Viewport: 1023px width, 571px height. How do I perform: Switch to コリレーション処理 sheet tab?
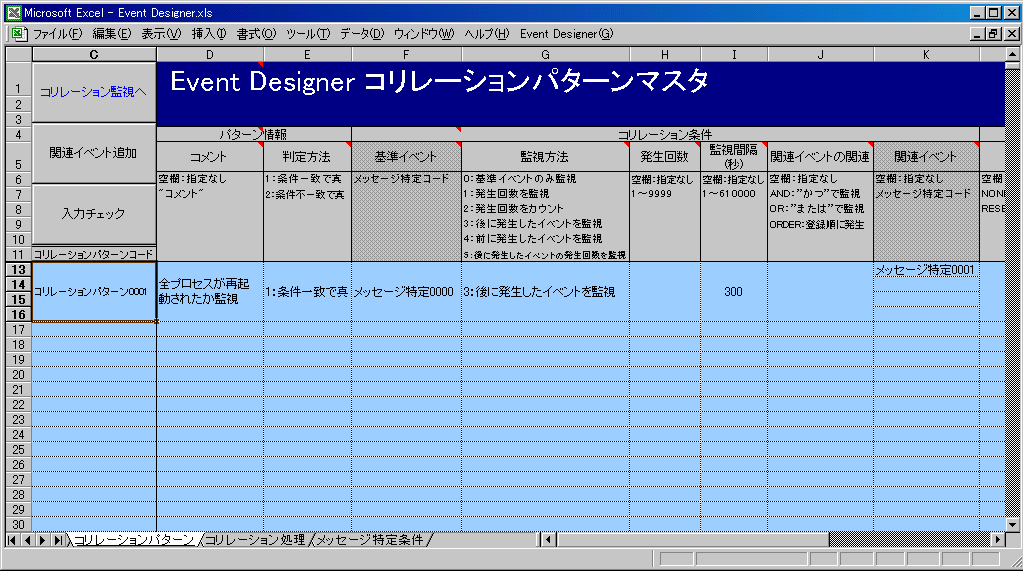pos(255,540)
